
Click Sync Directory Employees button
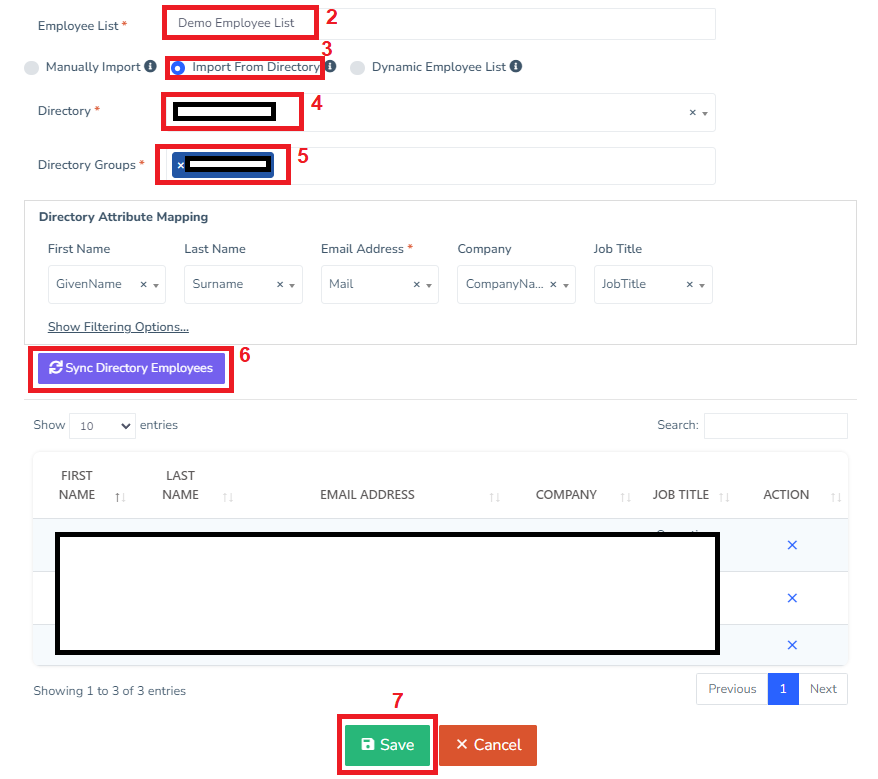pyautogui.click(x=131, y=368)
